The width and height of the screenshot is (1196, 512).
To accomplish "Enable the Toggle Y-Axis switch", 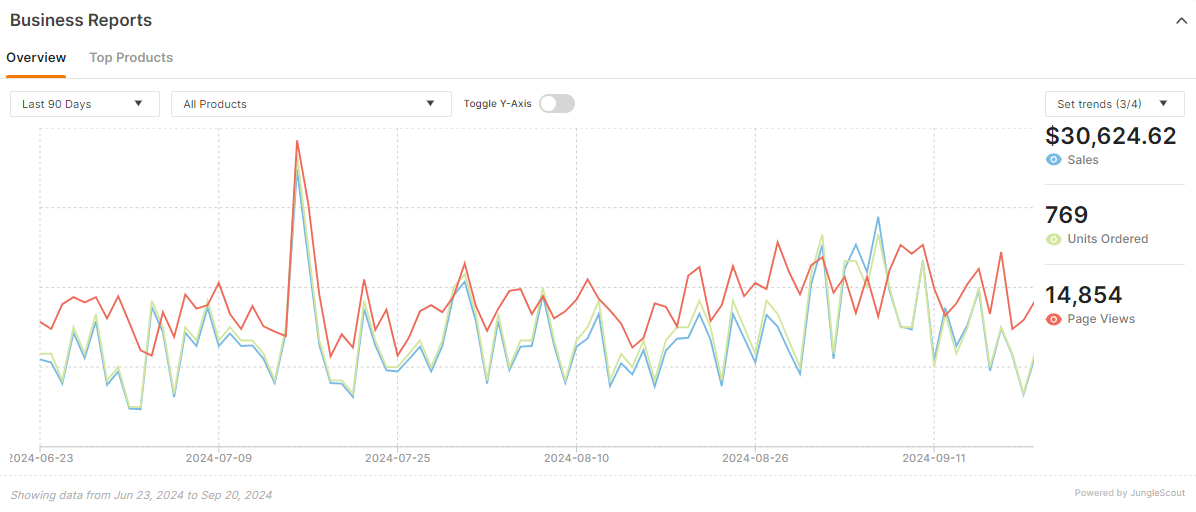I will coord(556,104).
